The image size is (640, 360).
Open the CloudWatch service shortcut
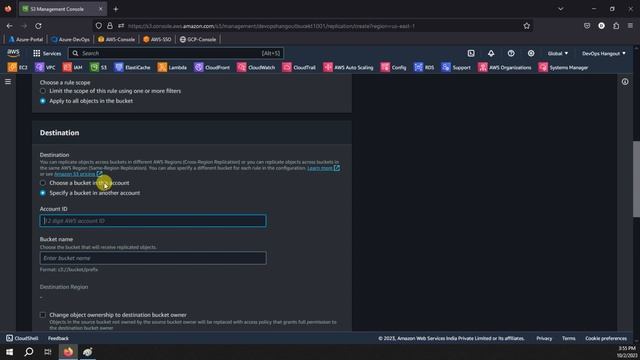256,67
